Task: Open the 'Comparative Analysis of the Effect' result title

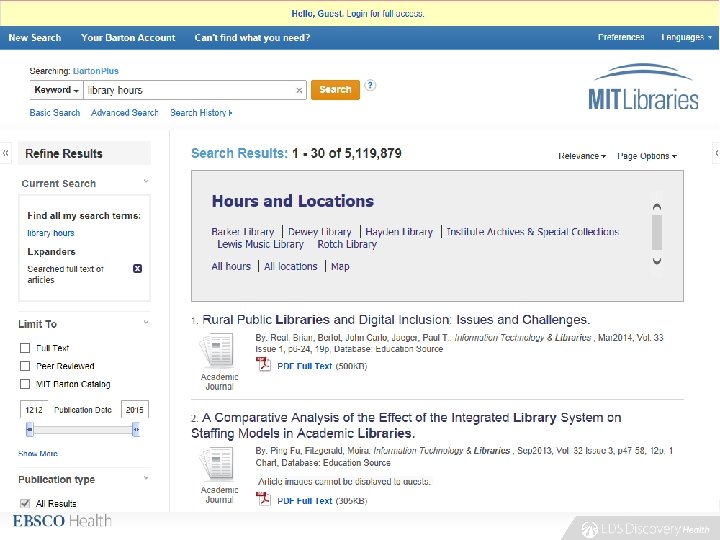Action: (x=406, y=425)
